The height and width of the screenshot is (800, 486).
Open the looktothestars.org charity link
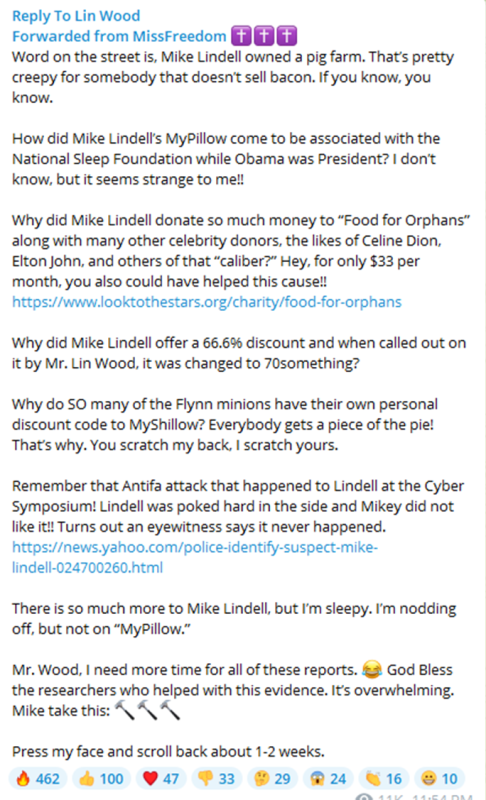point(207,302)
